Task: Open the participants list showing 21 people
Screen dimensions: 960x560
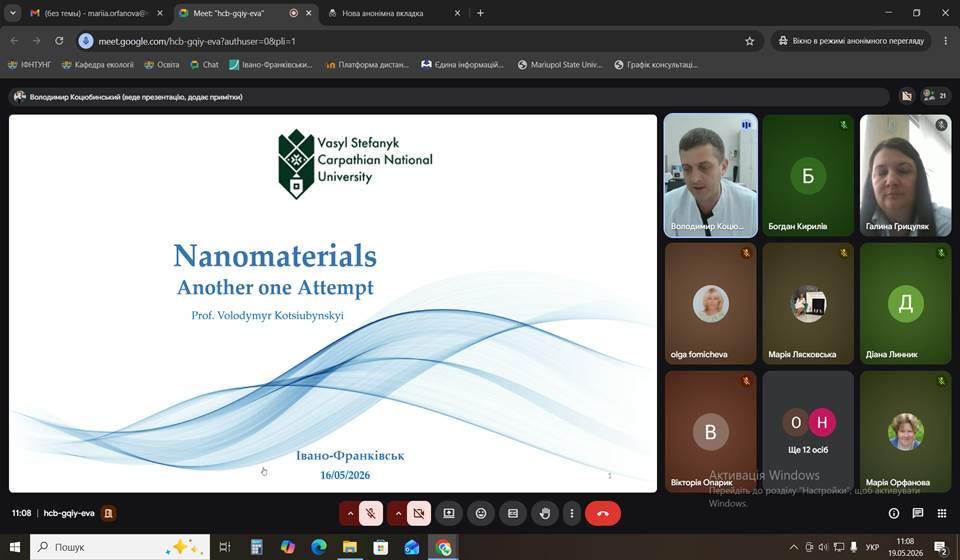Action: 936,95
